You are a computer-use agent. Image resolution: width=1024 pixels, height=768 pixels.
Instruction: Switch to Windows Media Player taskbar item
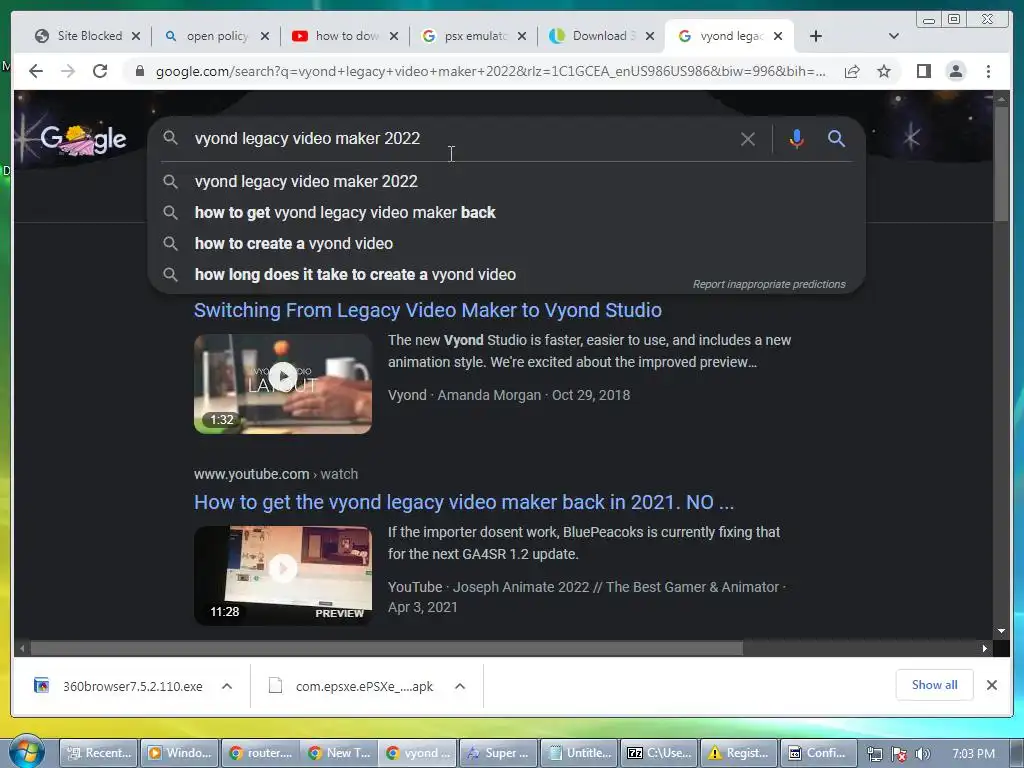pyautogui.click(x=180, y=753)
